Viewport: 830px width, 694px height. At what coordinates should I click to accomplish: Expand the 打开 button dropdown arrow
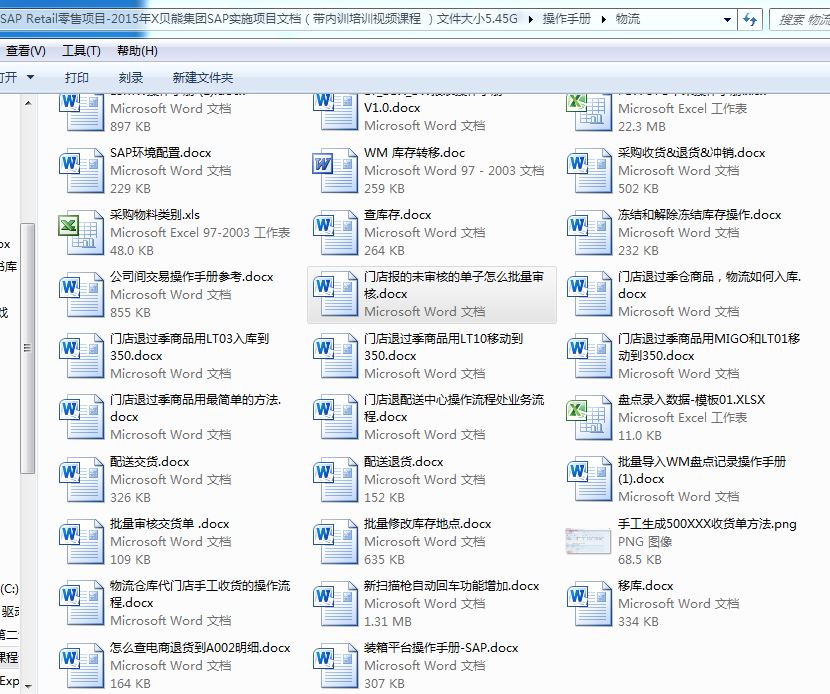(x=31, y=77)
